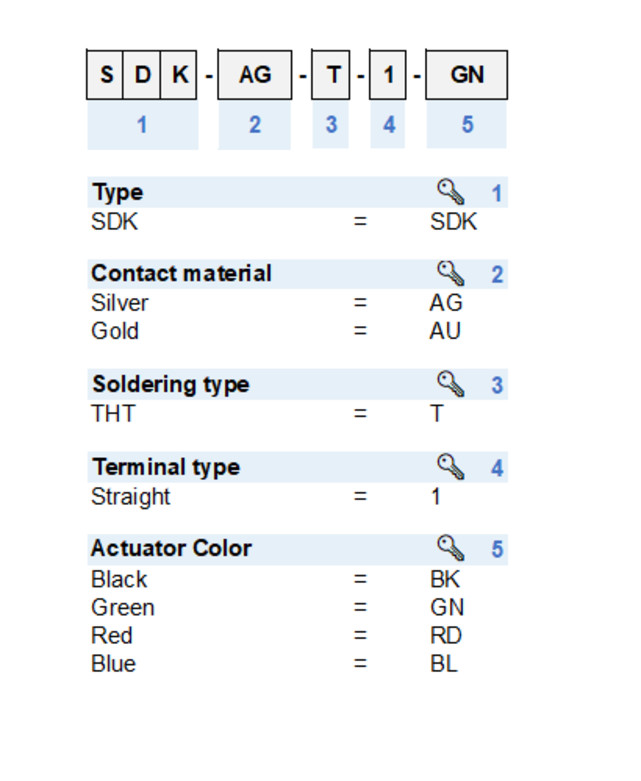The width and height of the screenshot is (641, 781).
Task: Click position number 5 under GN box
Action: pos(467,125)
